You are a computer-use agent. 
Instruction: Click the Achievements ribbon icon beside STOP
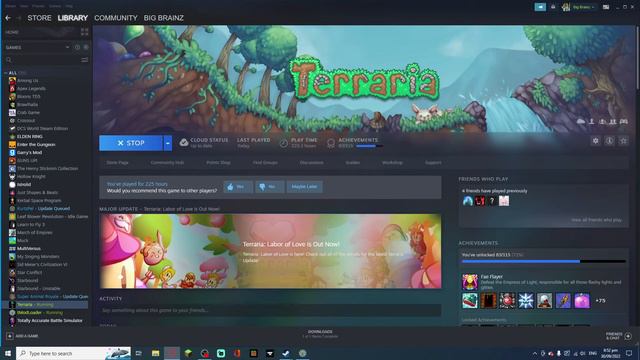click(x=331, y=143)
